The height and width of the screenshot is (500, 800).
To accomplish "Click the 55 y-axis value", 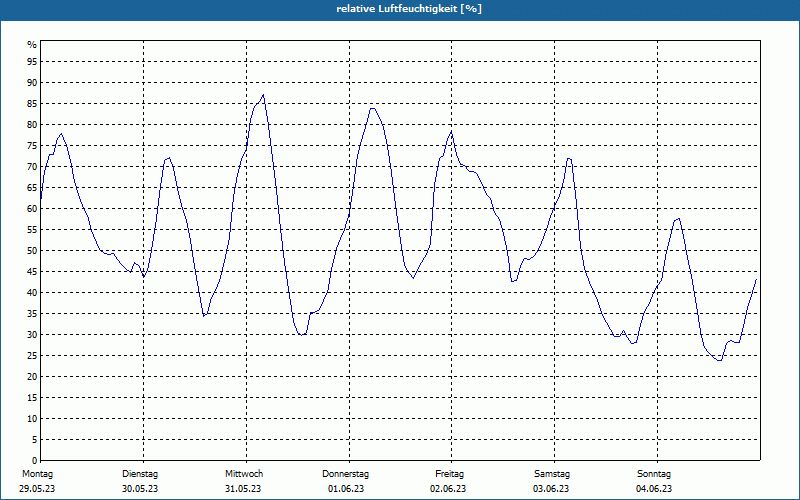I will [32, 230].
